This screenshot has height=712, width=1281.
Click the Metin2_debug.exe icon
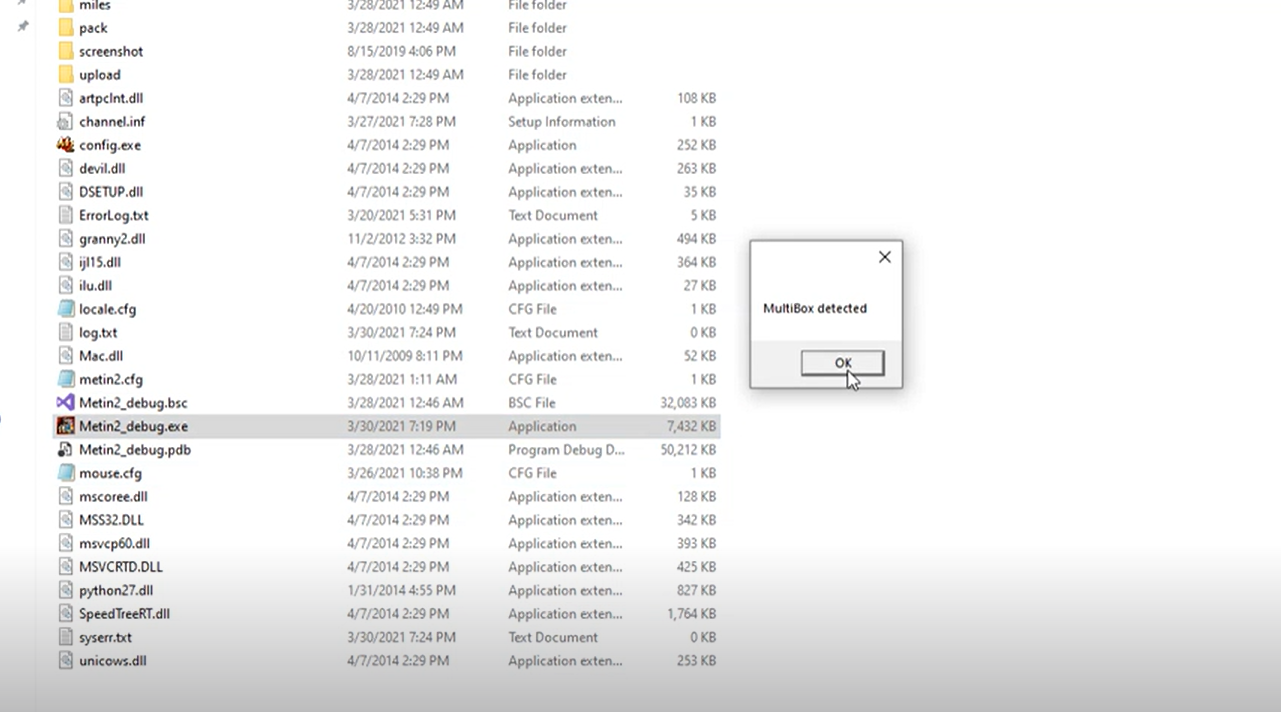(66, 426)
